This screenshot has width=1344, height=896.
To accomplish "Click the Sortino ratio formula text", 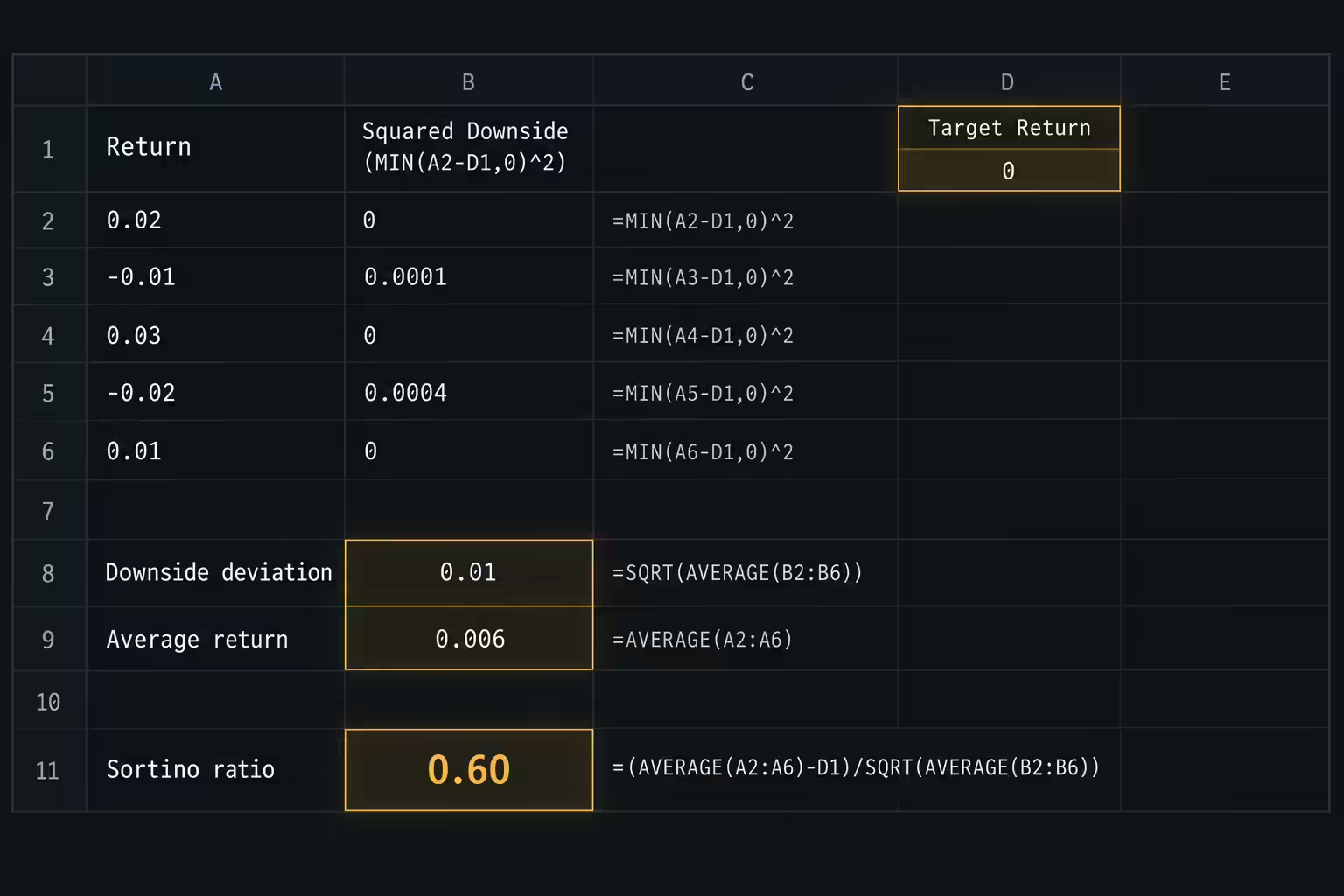I will click(x=856, y=767).
